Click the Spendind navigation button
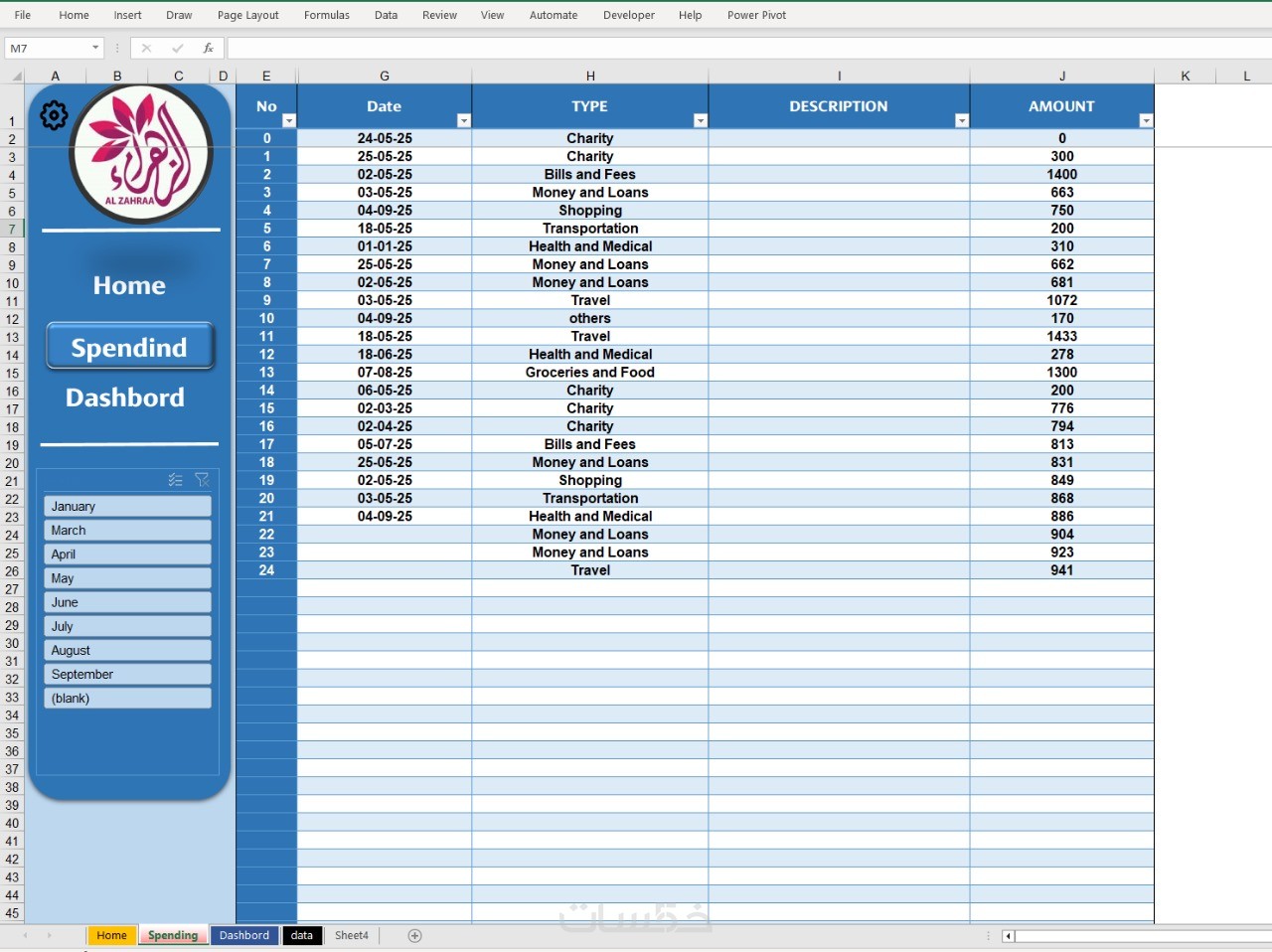This screenshot has width=1272, height=952. (129, 347)
